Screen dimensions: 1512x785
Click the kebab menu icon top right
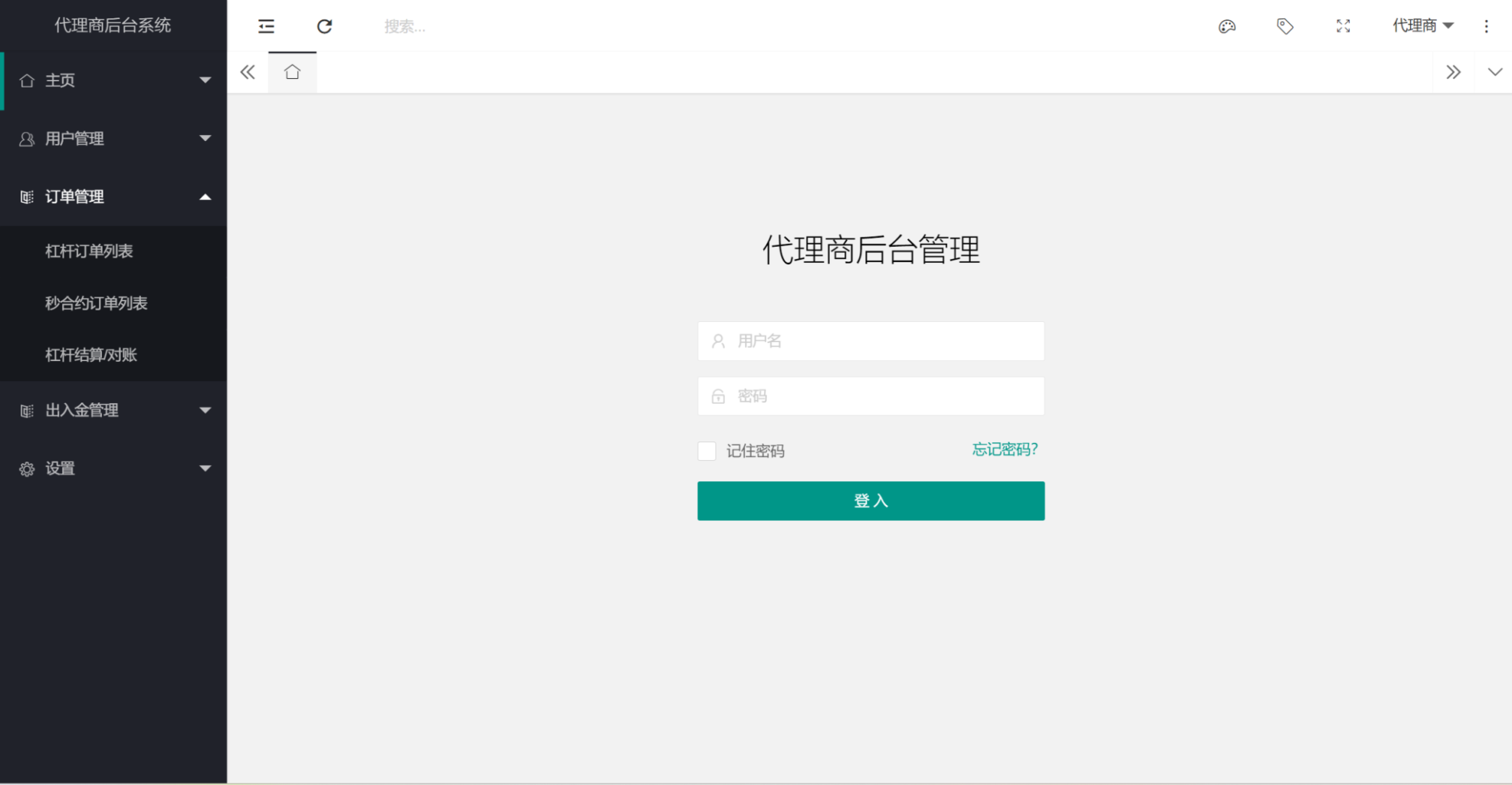(1487, 26)
